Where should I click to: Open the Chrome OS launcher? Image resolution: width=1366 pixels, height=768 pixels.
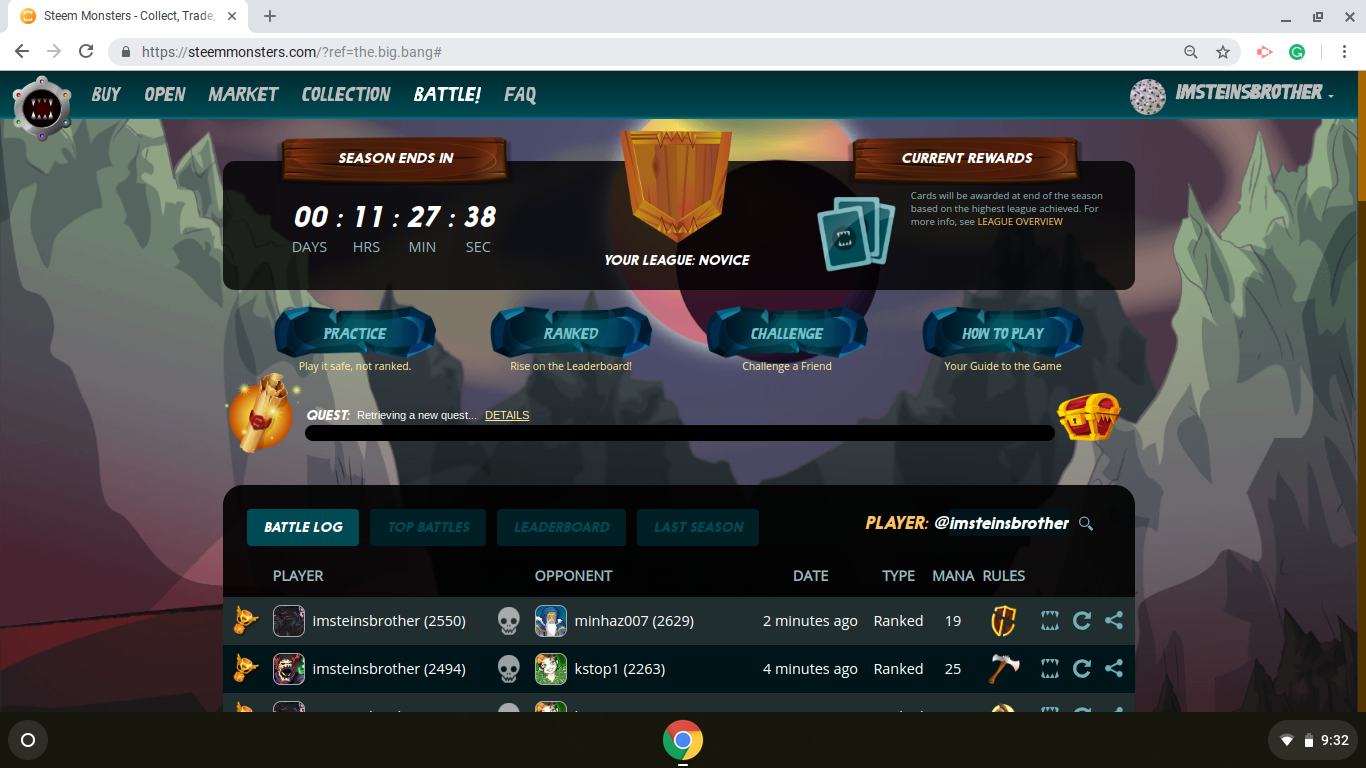tap(28, 740)
